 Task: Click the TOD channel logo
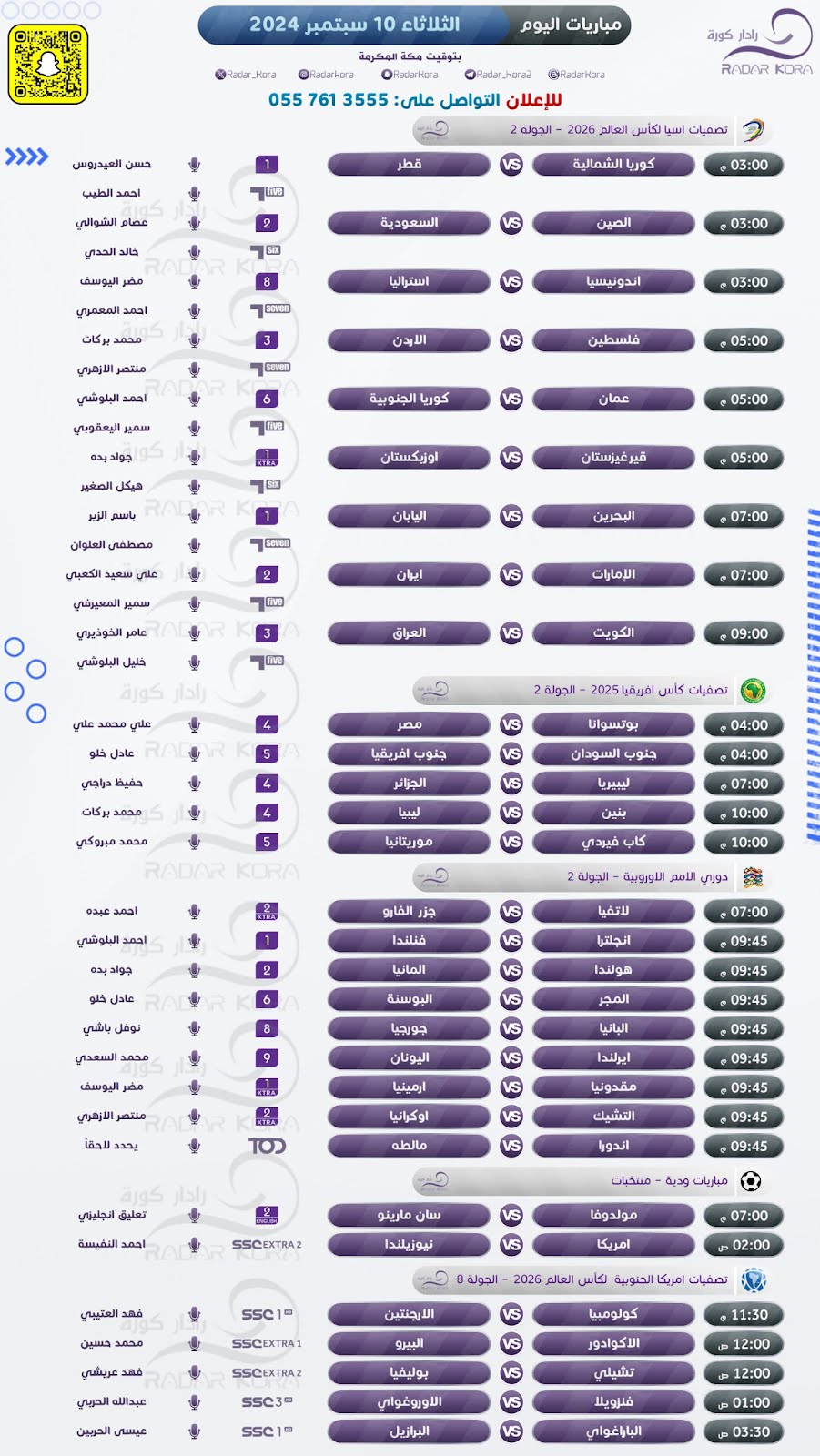[267, 1146]
